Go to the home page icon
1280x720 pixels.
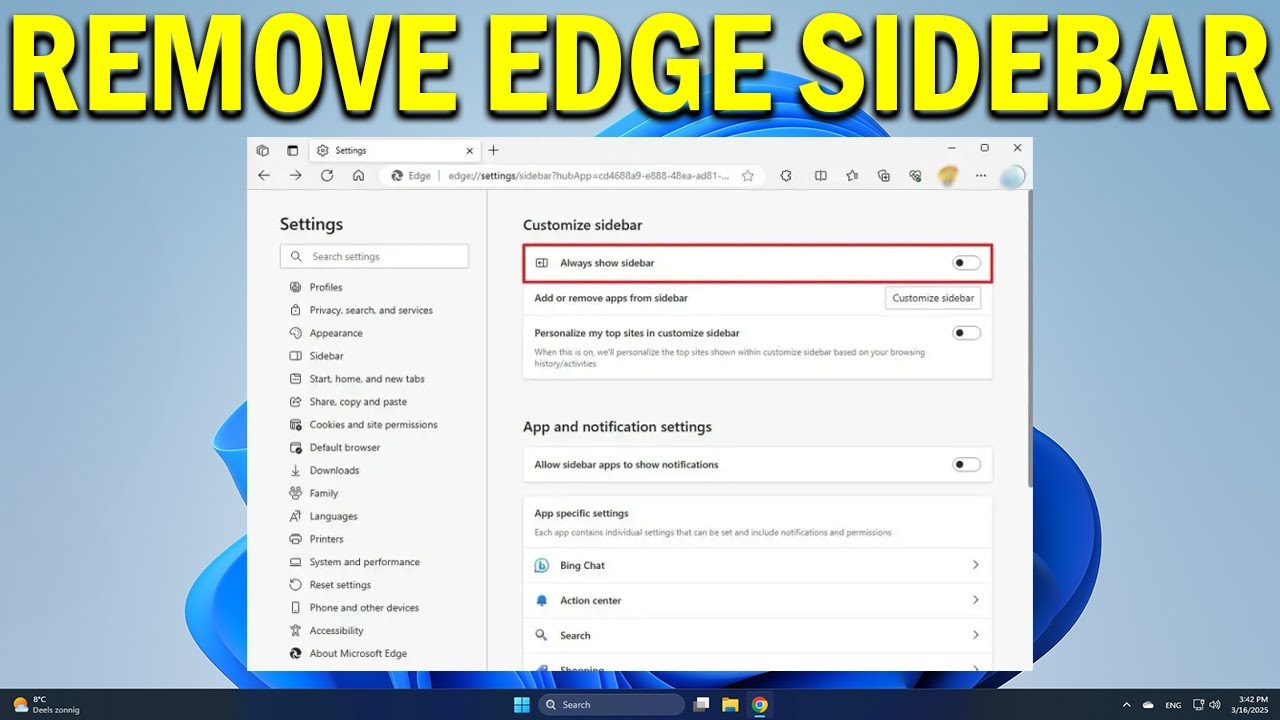click(x=358, y=175)
